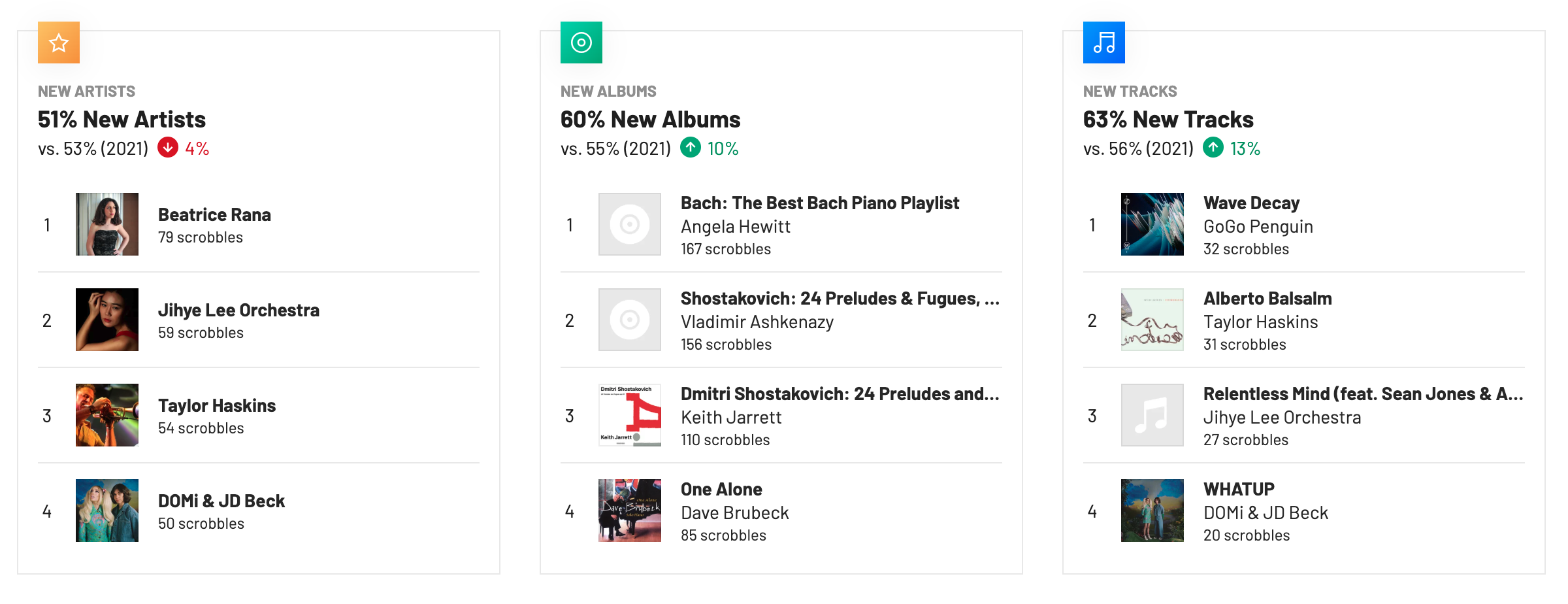Click placeholder disc cover for Bach Piano Playlist
This screenshot has width=1568, height=604.
[x=630, y=224]
